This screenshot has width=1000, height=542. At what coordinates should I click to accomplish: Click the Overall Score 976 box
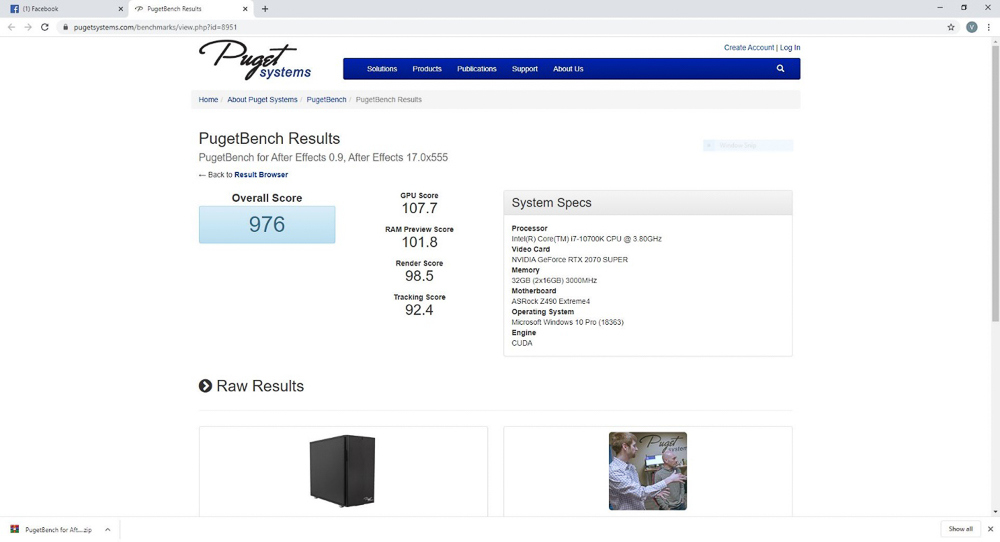point(267,224)
